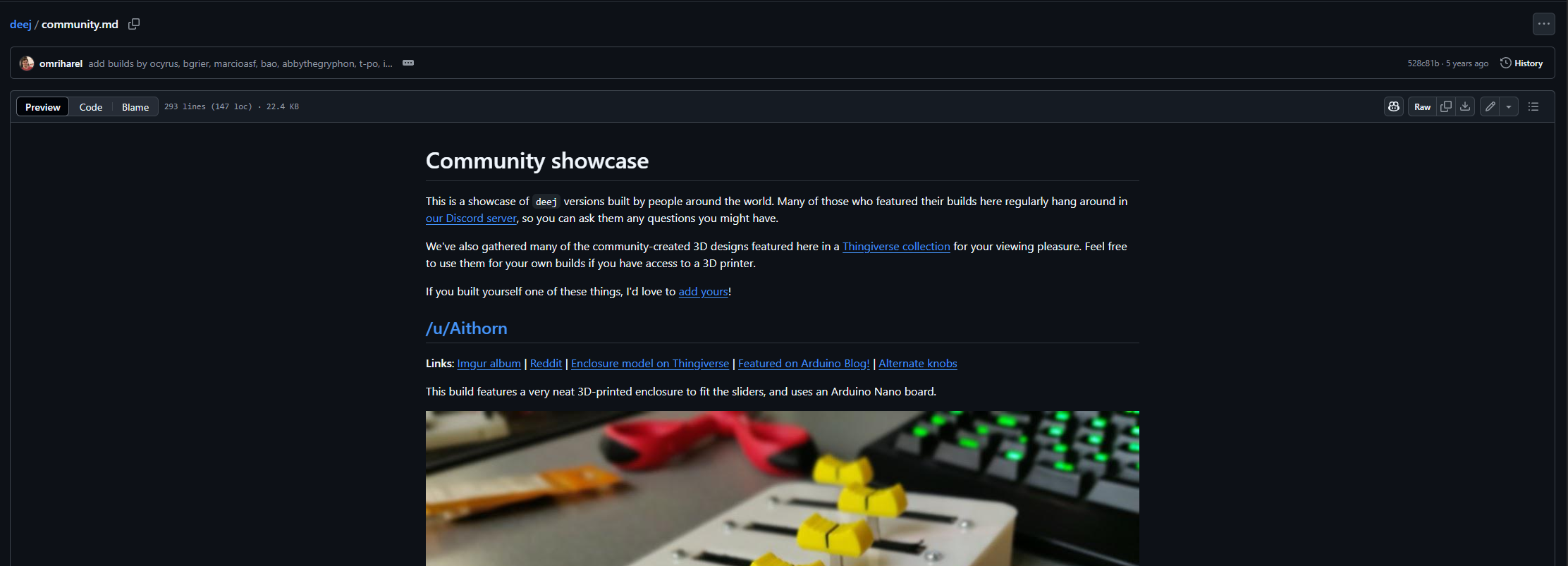
Task: Switch to the Code tab
Action: click(x=91, y=107)
